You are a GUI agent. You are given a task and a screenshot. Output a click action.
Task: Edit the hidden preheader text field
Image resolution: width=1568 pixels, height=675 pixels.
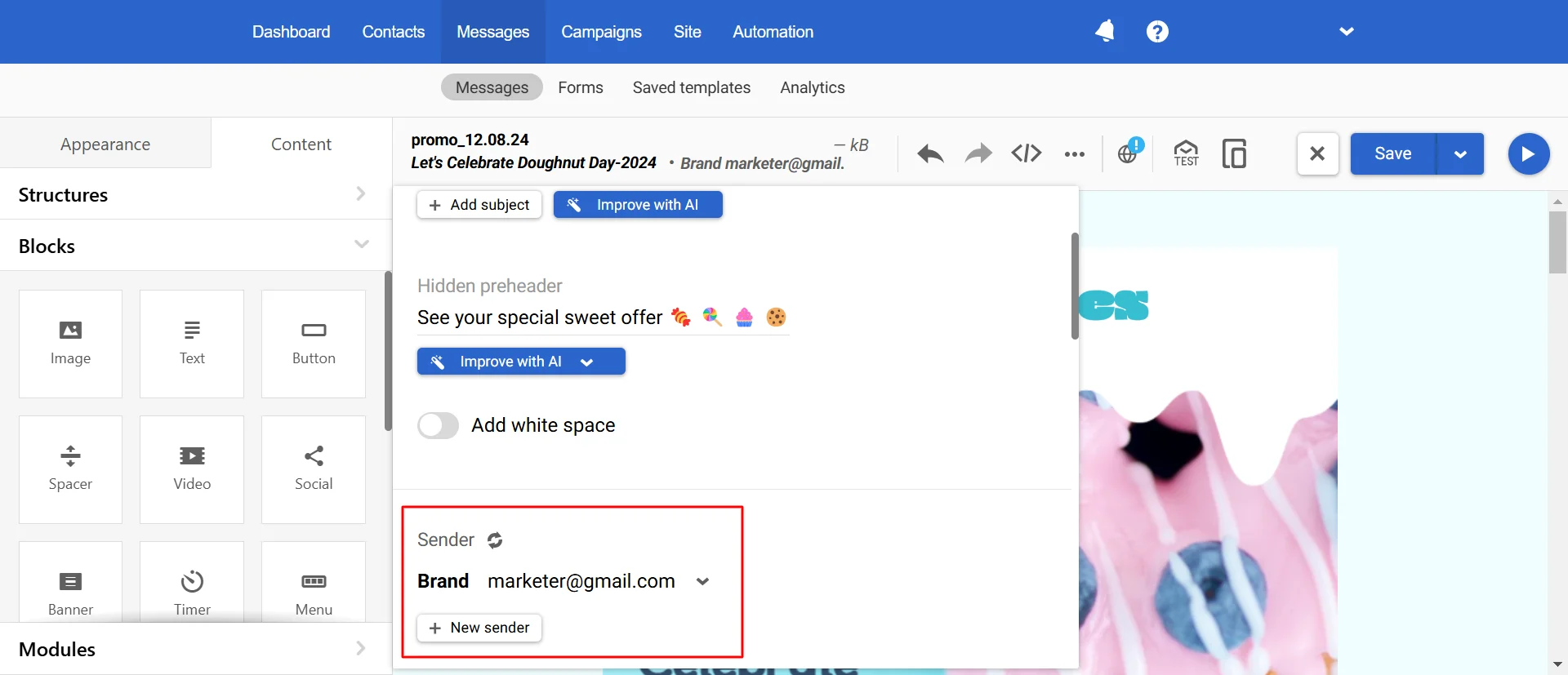pyautogui.click(x=603, y=318)
